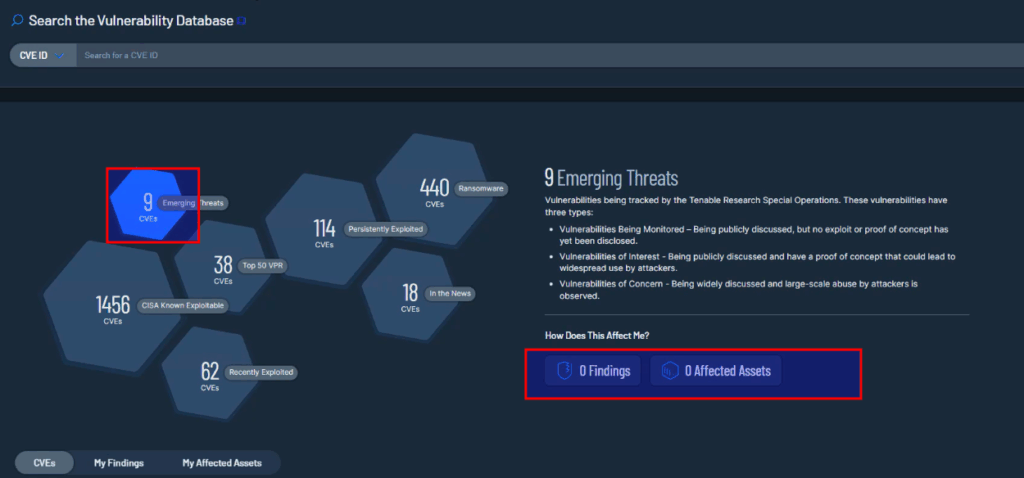Switch to the My Findings tab
This screenshot has height=478, width=1024.
click(119, 463)
